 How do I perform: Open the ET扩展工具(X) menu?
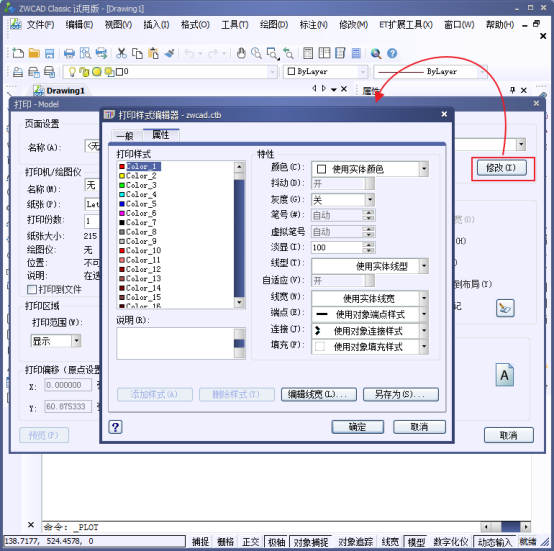click(x=406, y=24)
